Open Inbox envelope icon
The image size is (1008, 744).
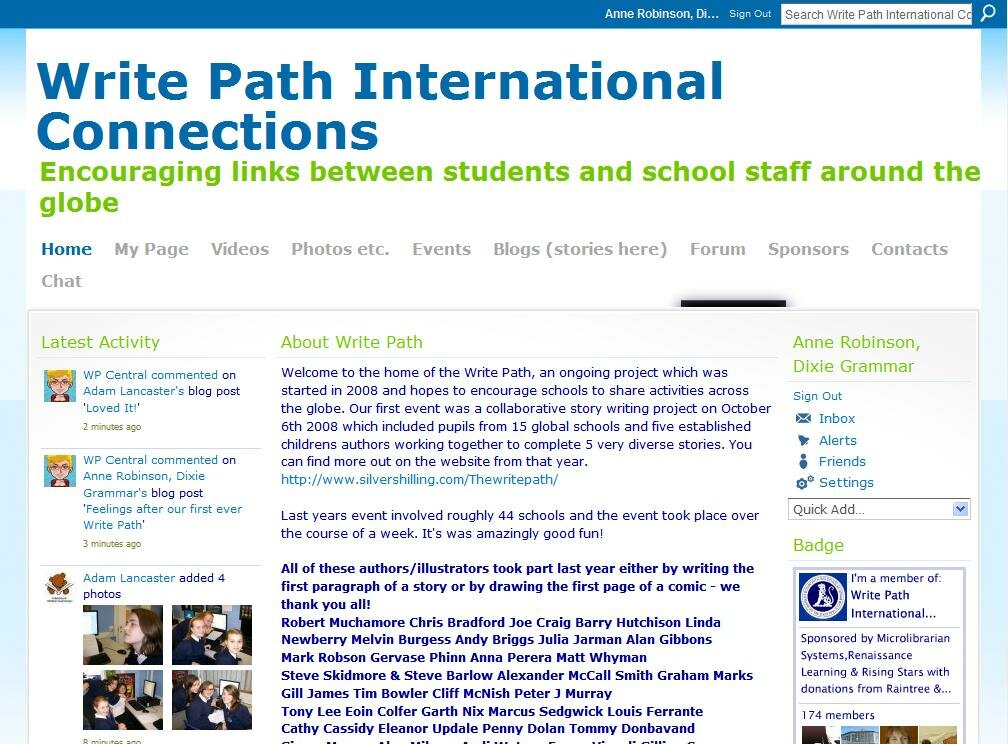pyautogui.click(x=803, y=419)
